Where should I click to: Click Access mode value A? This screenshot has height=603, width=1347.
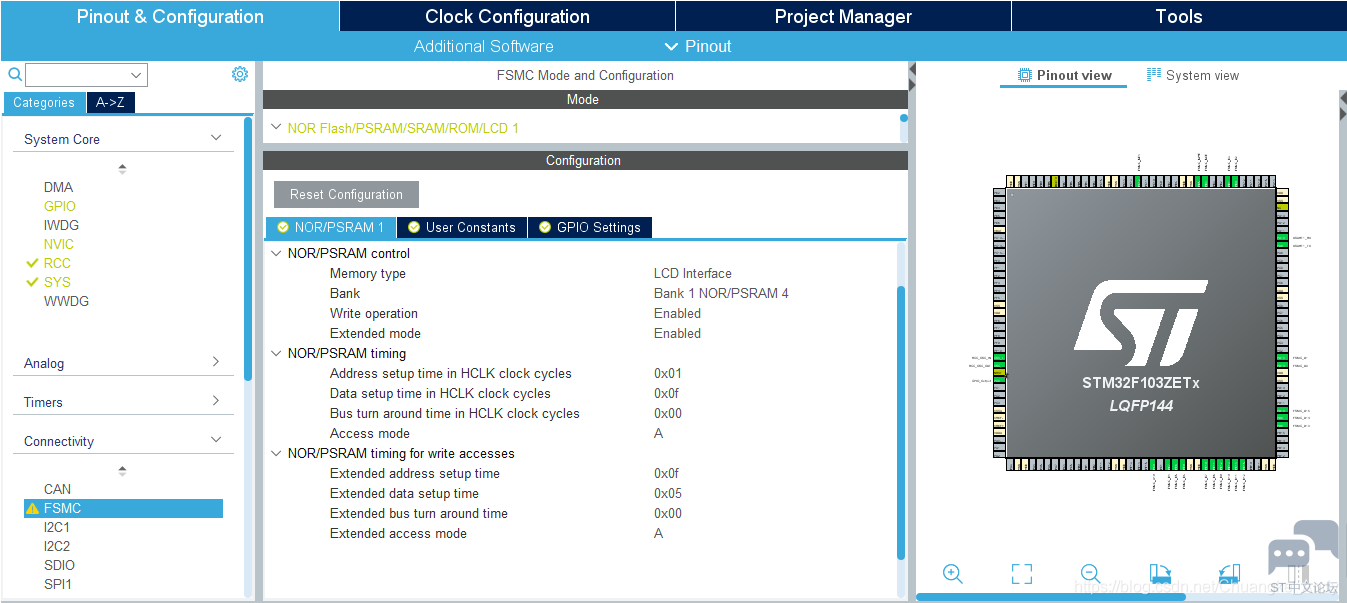point(659,433)
